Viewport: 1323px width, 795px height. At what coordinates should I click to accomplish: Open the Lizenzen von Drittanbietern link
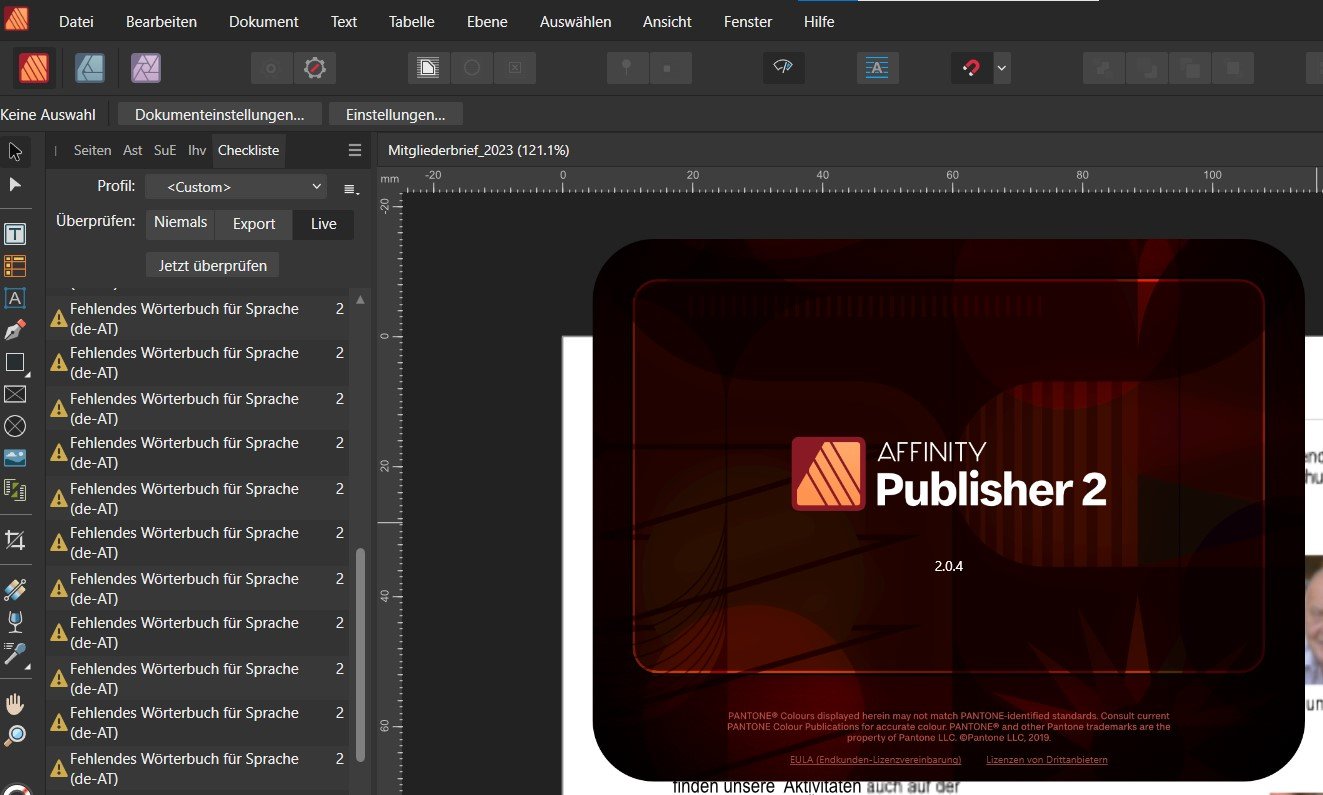pos(1047,760)
